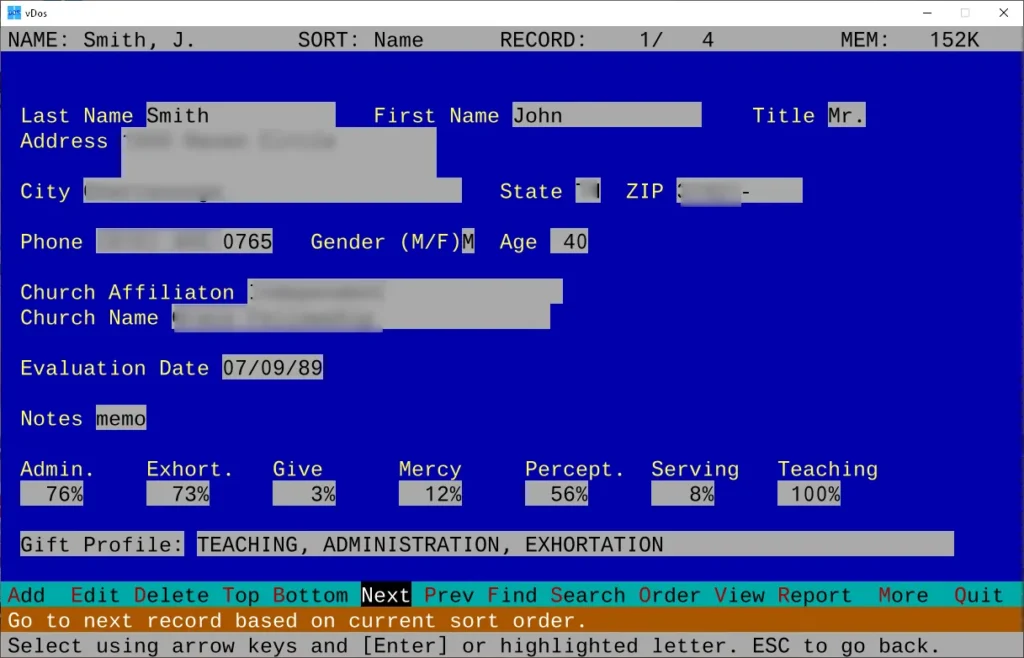Jump to Top record menu item

coord(241,595)
